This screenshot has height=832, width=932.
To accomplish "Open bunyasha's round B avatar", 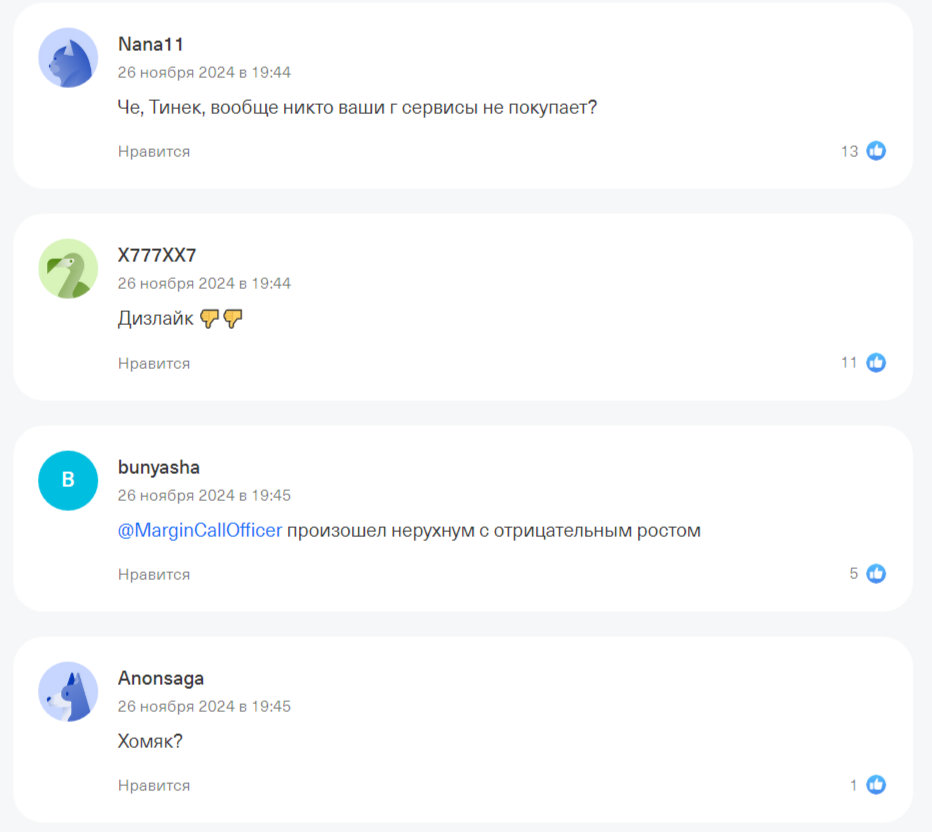I will tap(68, 480).
